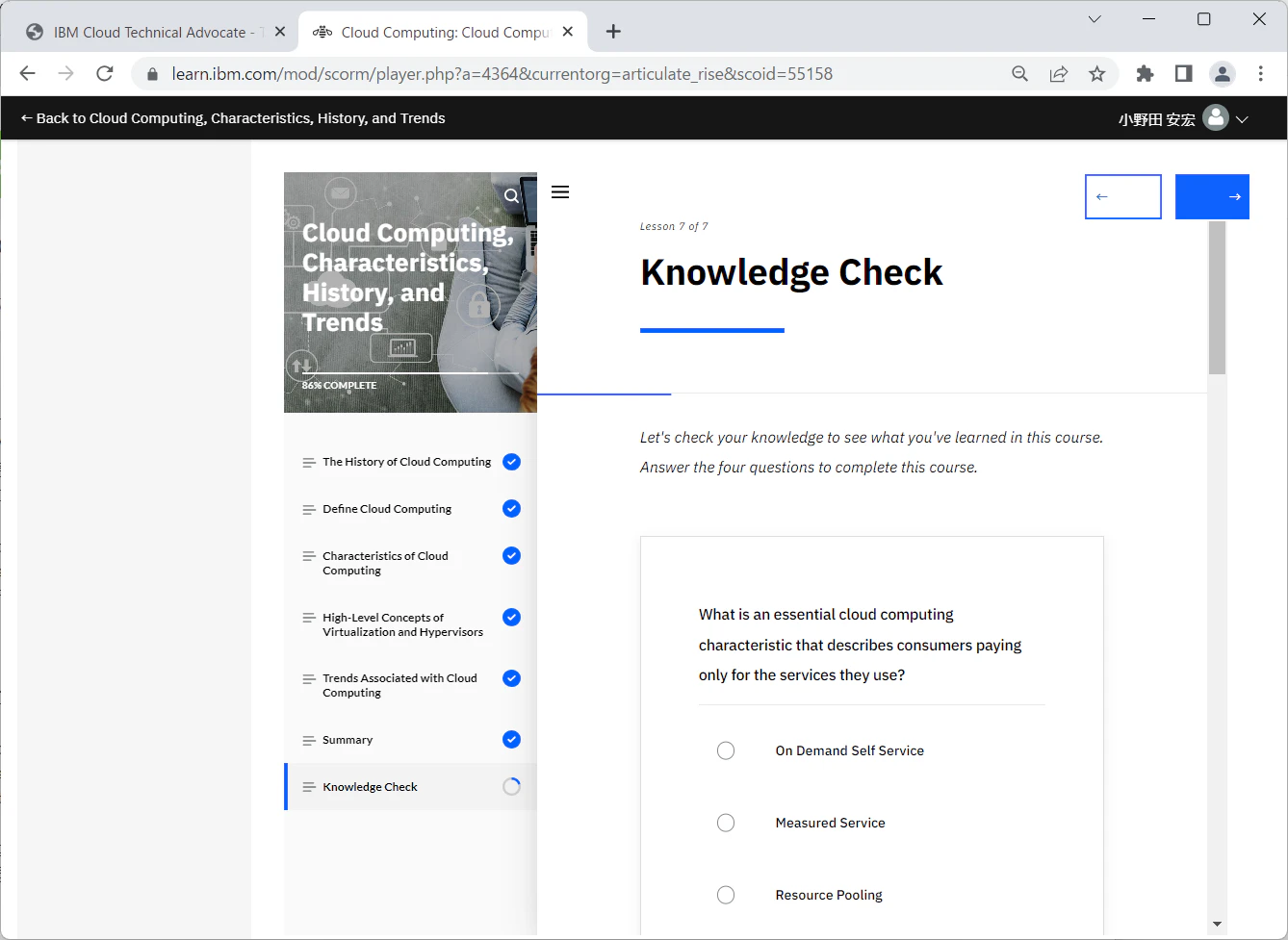Click the 86% complete progress bar
This screenshot has width=1288, height=940.
(410, 373)
